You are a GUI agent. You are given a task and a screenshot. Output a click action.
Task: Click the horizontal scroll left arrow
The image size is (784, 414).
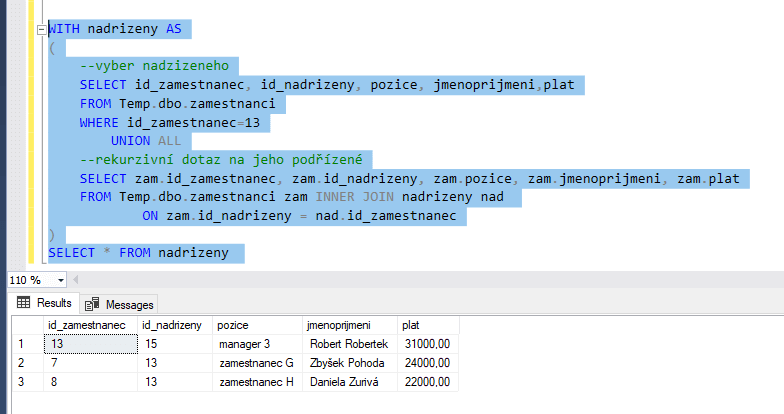point(76,280)
